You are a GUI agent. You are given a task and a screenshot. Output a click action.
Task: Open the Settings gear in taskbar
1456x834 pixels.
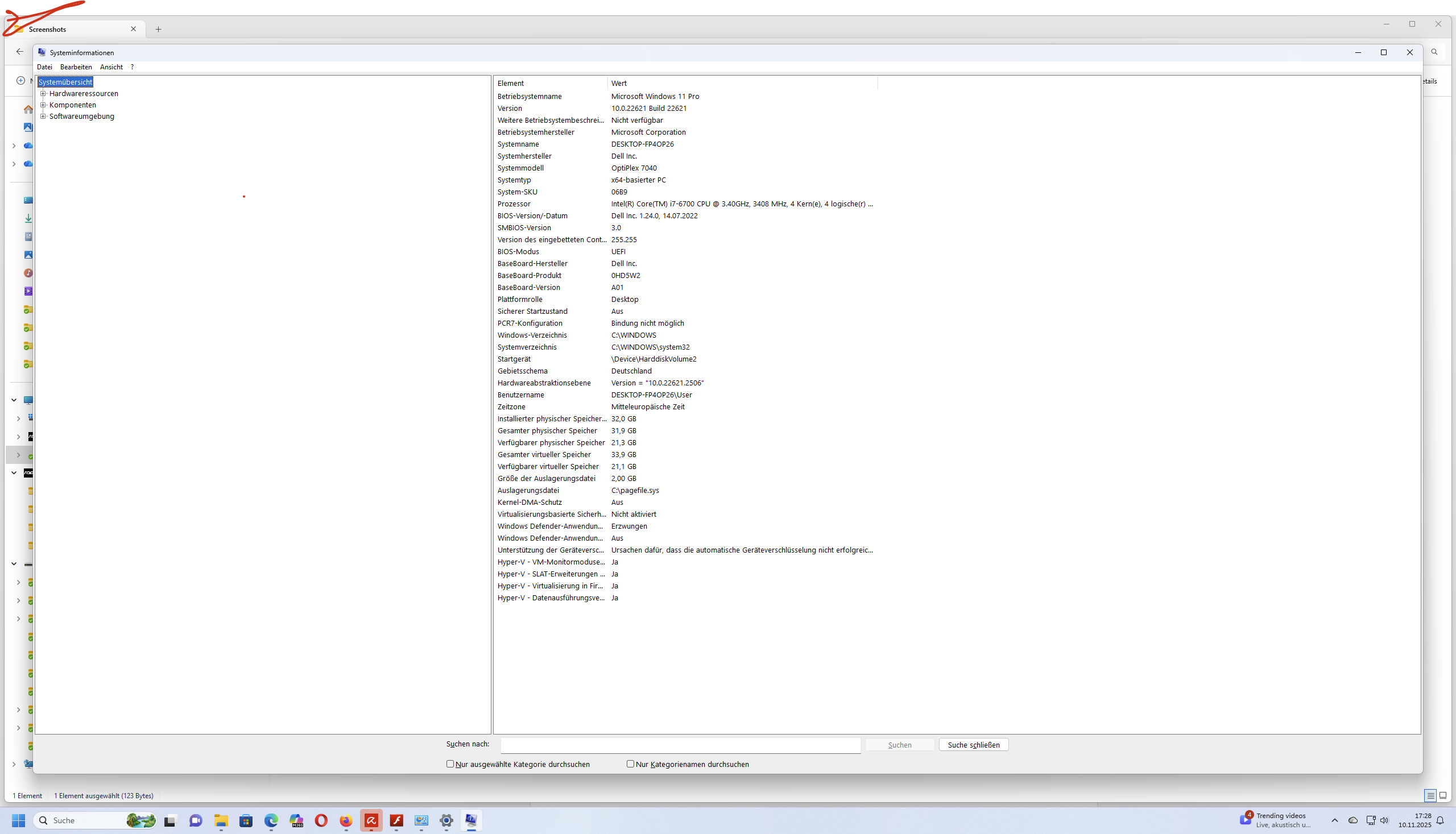(446, 820)
